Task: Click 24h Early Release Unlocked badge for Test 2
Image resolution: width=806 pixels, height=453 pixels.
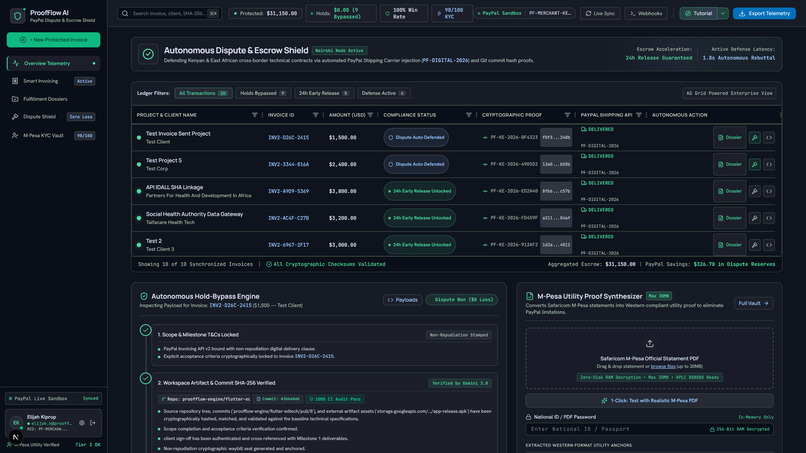Action: pos(419,245)
